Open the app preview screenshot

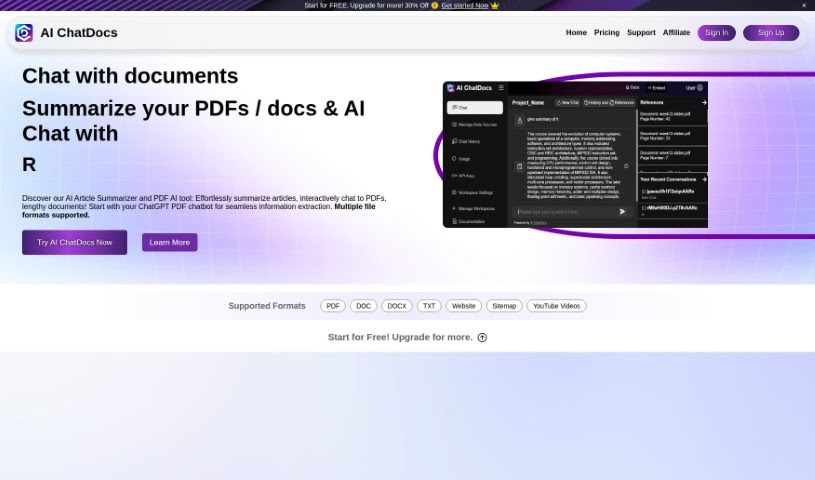[575, 154]
